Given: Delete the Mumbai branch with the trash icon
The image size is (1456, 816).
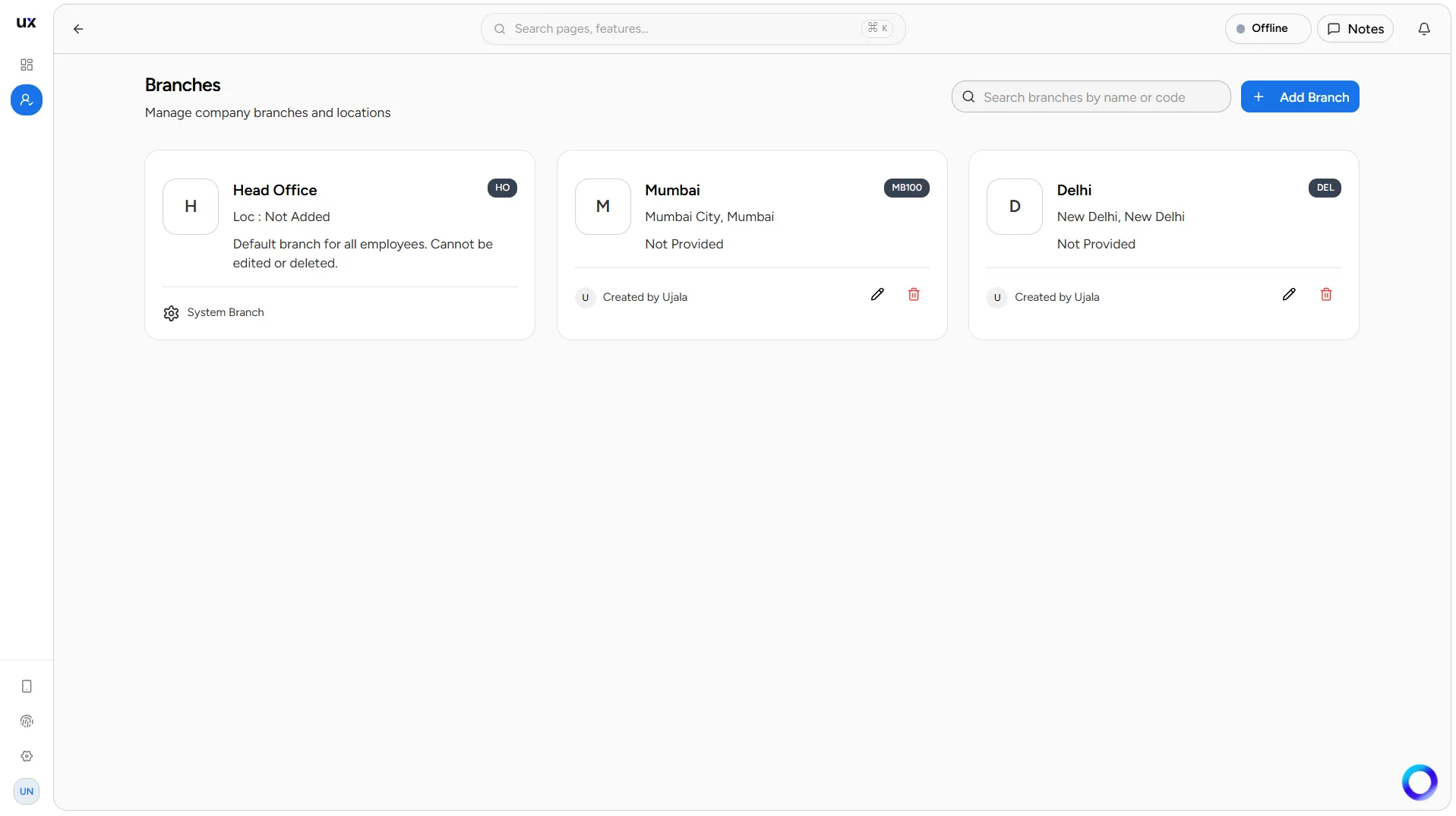Looking at the screenshot, I should coord(914,295).
